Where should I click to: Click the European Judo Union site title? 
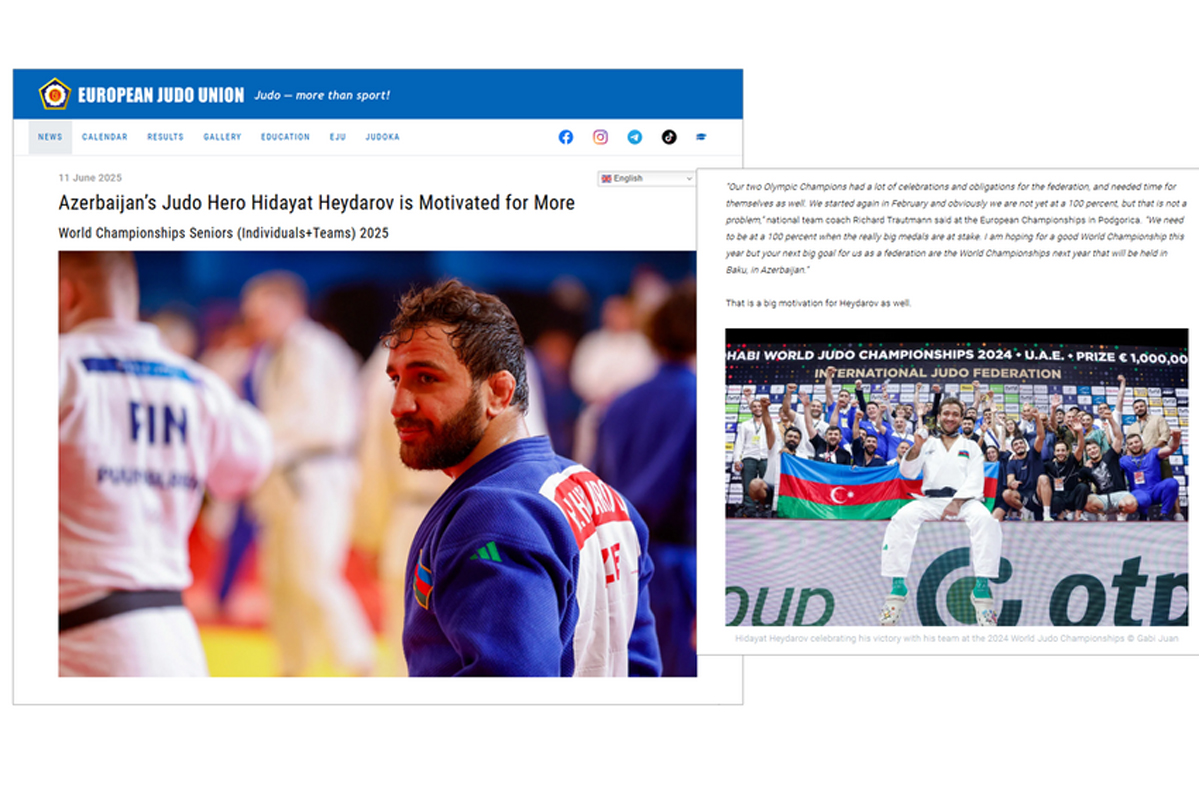(x=161, y=95)
